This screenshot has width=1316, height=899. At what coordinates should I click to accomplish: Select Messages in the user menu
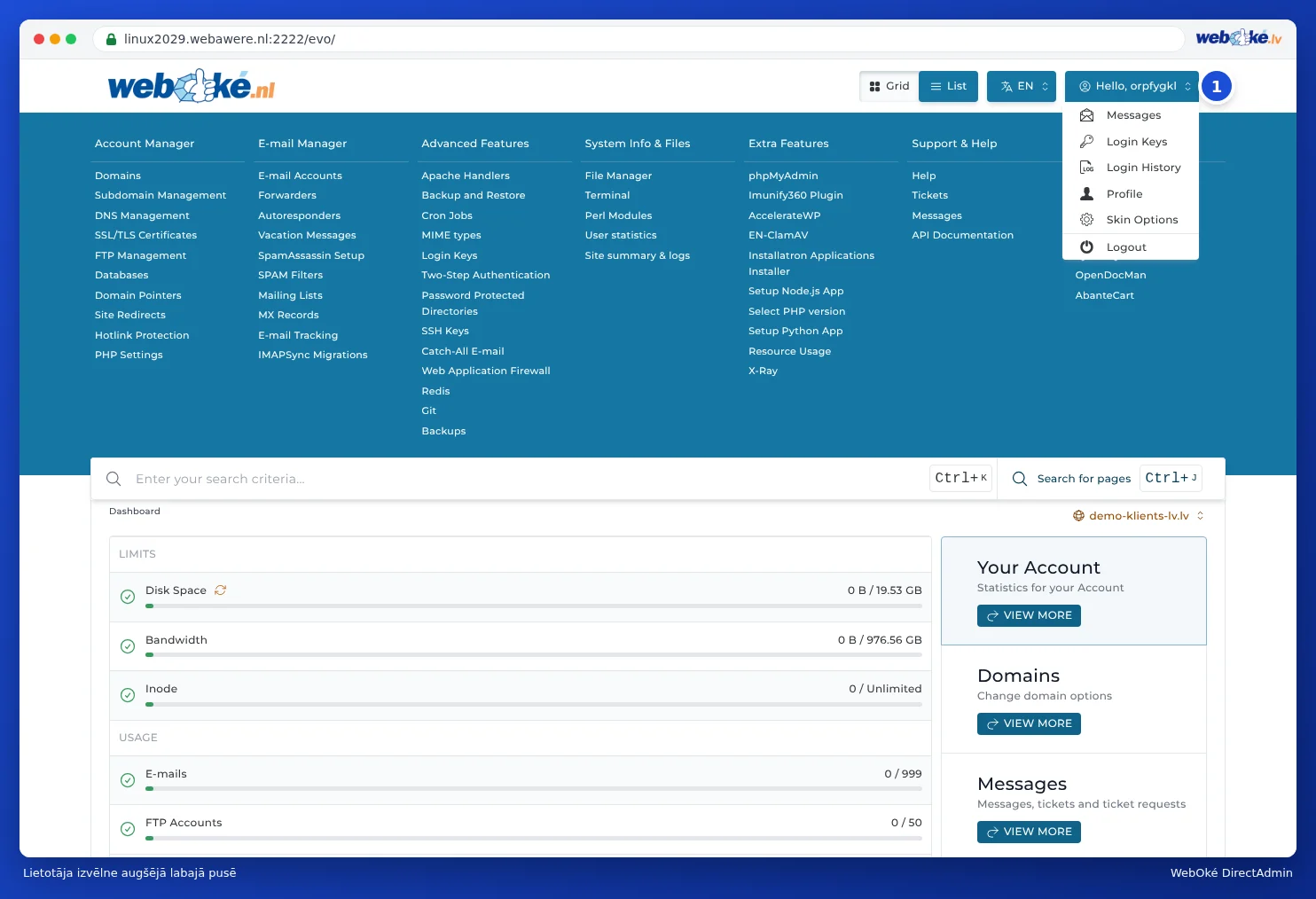pyautogui.click(x=1131, y=115)
